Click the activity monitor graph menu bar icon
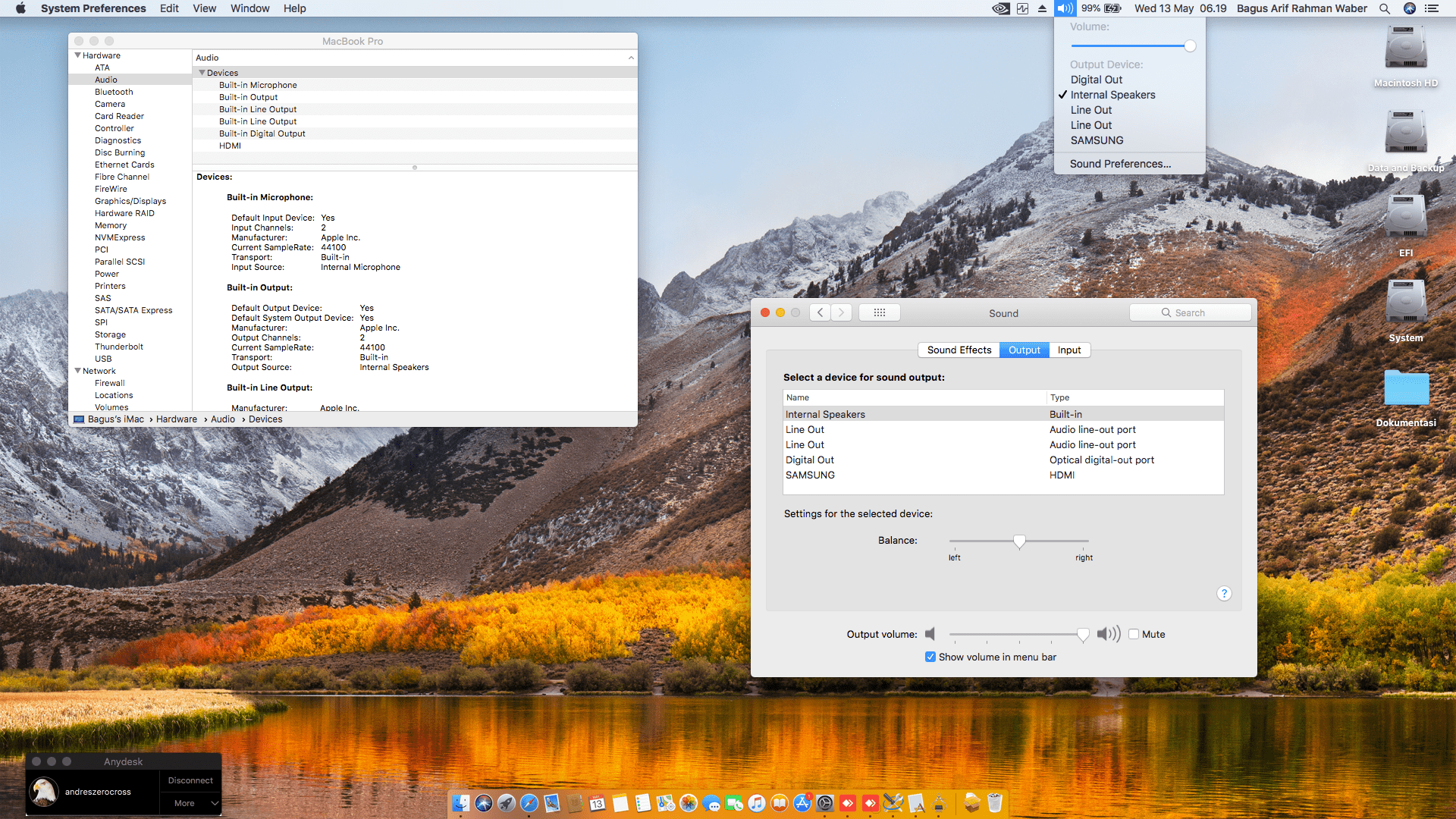 pyautogui.click(x=1022, y=8)
